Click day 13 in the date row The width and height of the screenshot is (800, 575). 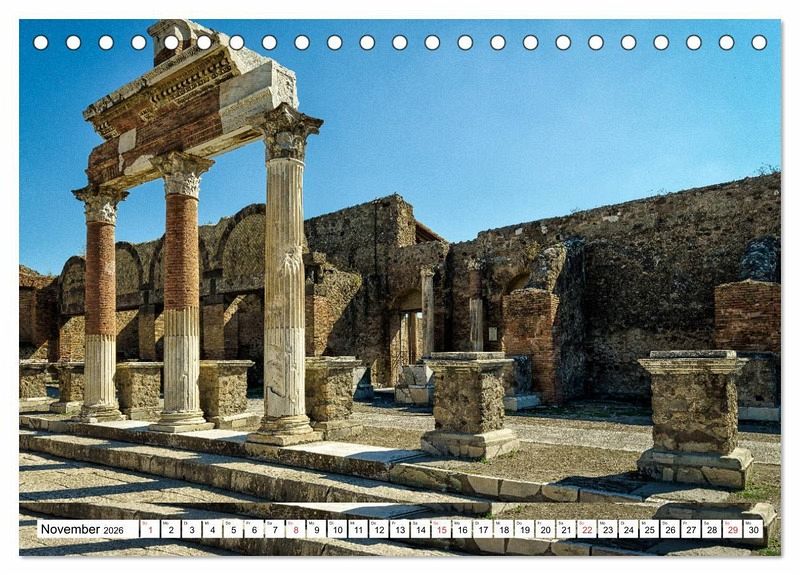tap(400, 529)
